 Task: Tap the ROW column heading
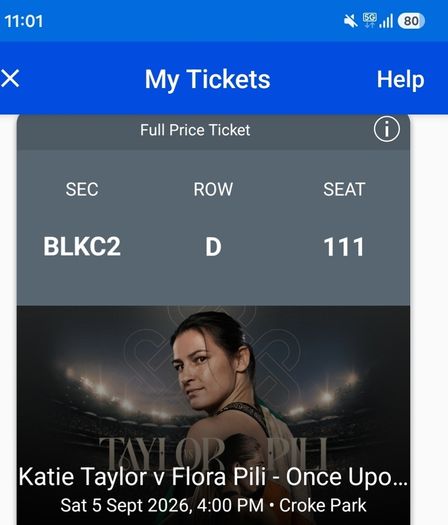(213, 189)
